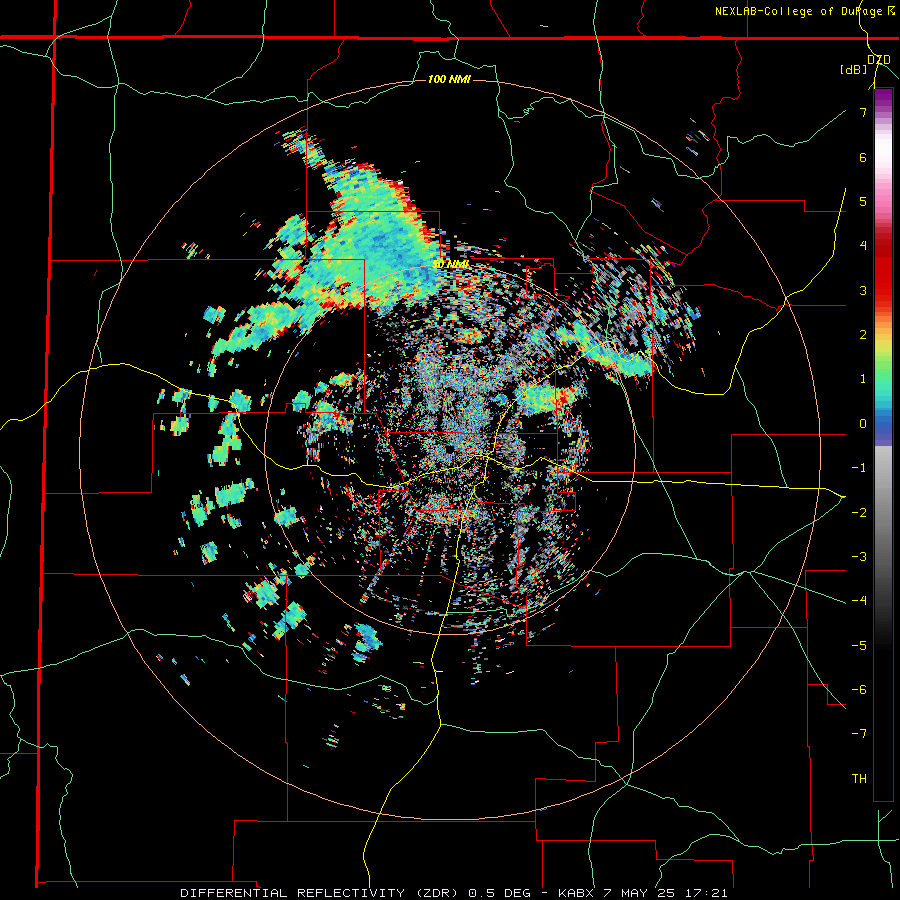Pick the -6 scale label
The height and width of the screenshot is (900, 900).
click(x=859, y=689)
